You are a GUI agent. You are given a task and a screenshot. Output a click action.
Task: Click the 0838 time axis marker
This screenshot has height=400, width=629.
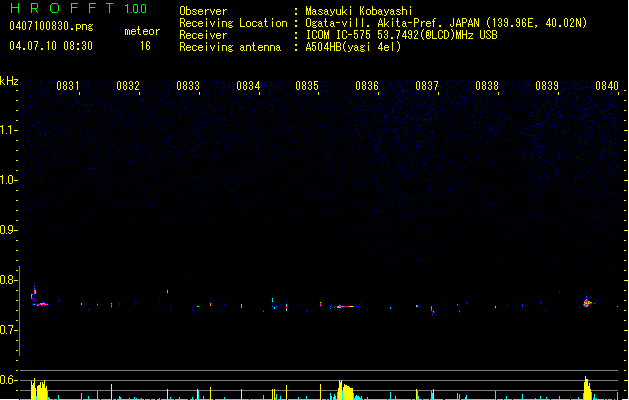click(x=487, y=86)
